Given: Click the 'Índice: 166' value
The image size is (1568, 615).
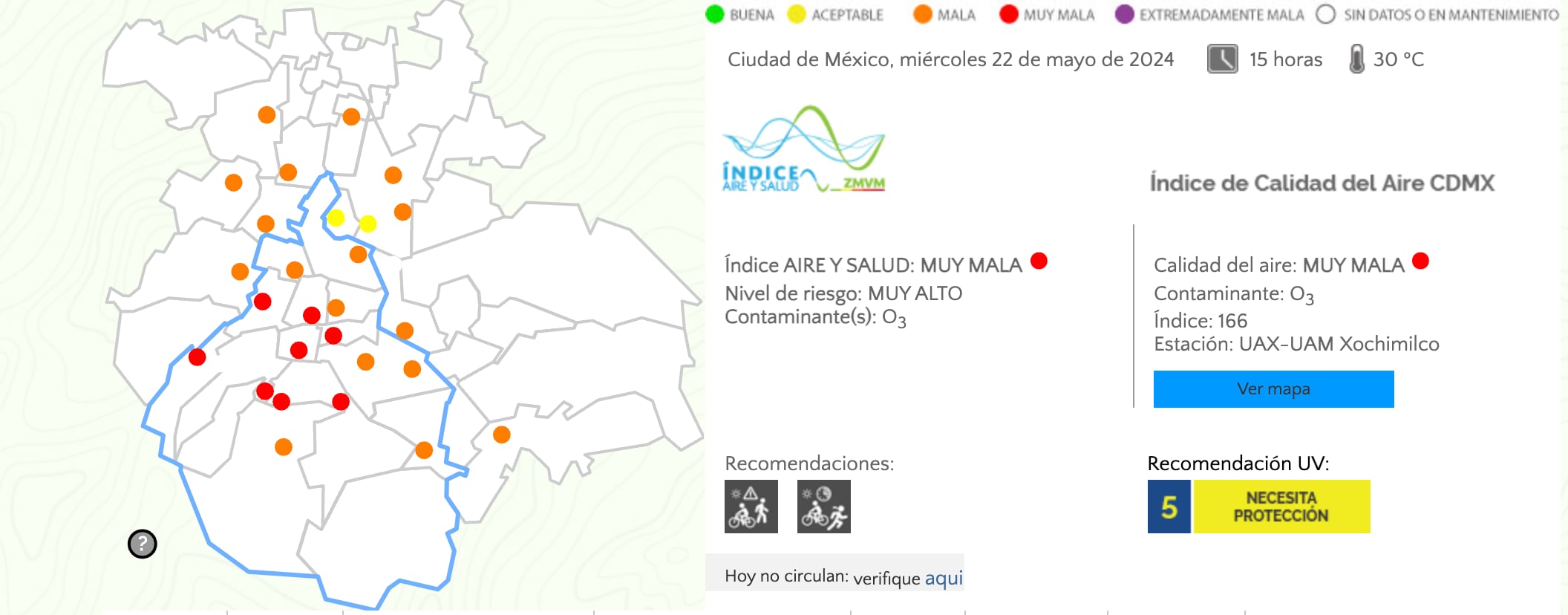Looking at the screenshot, I should (x=1200, y=321).
